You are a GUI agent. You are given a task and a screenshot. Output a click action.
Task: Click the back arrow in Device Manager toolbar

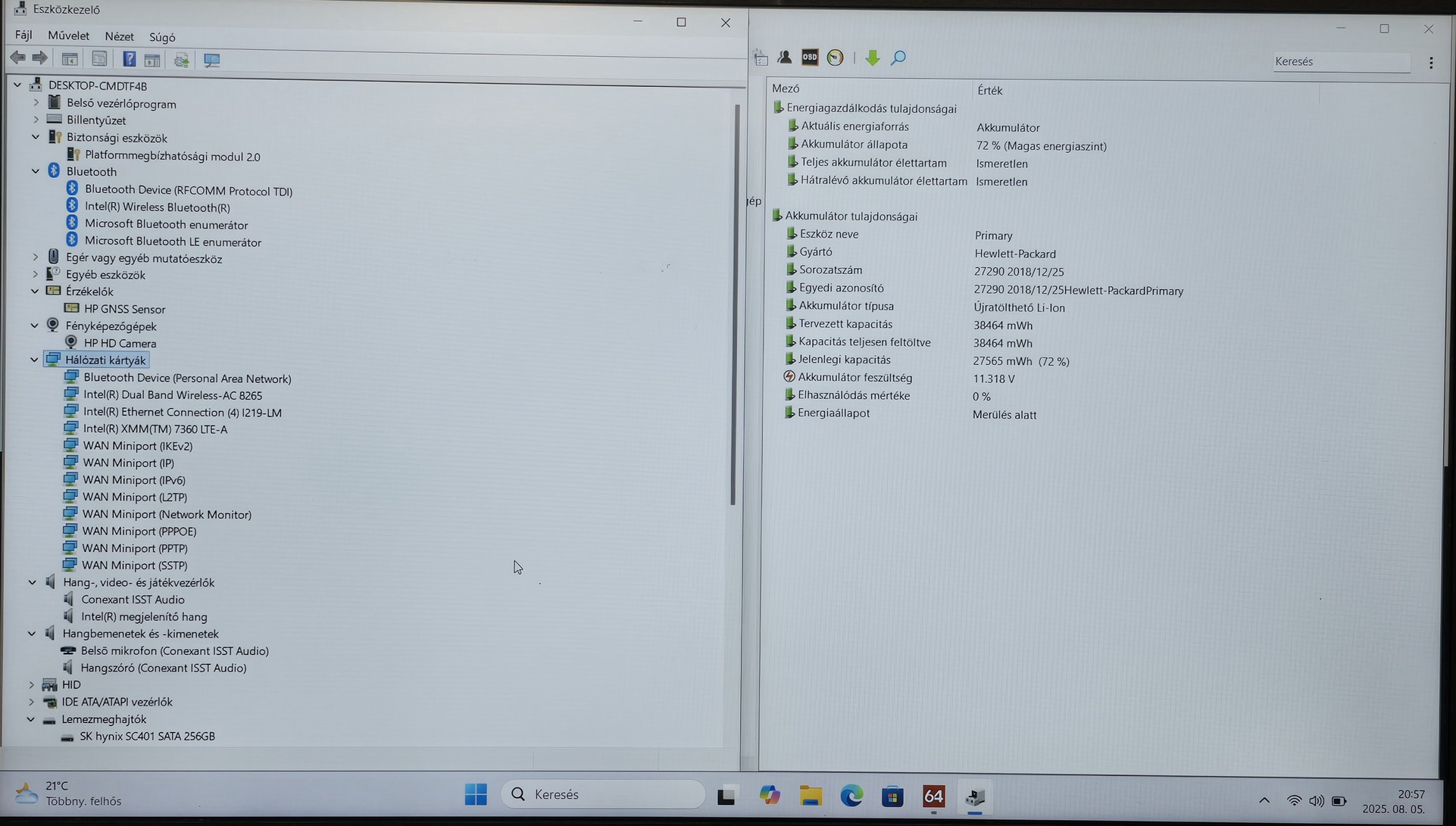coord(17,58)
